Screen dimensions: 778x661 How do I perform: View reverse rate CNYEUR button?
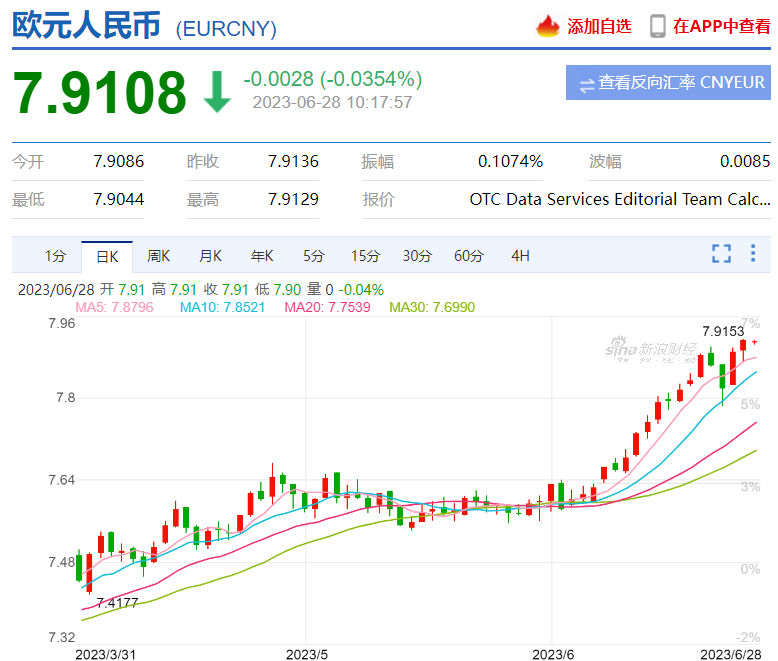pyautogui.click(x=668, y=83)
